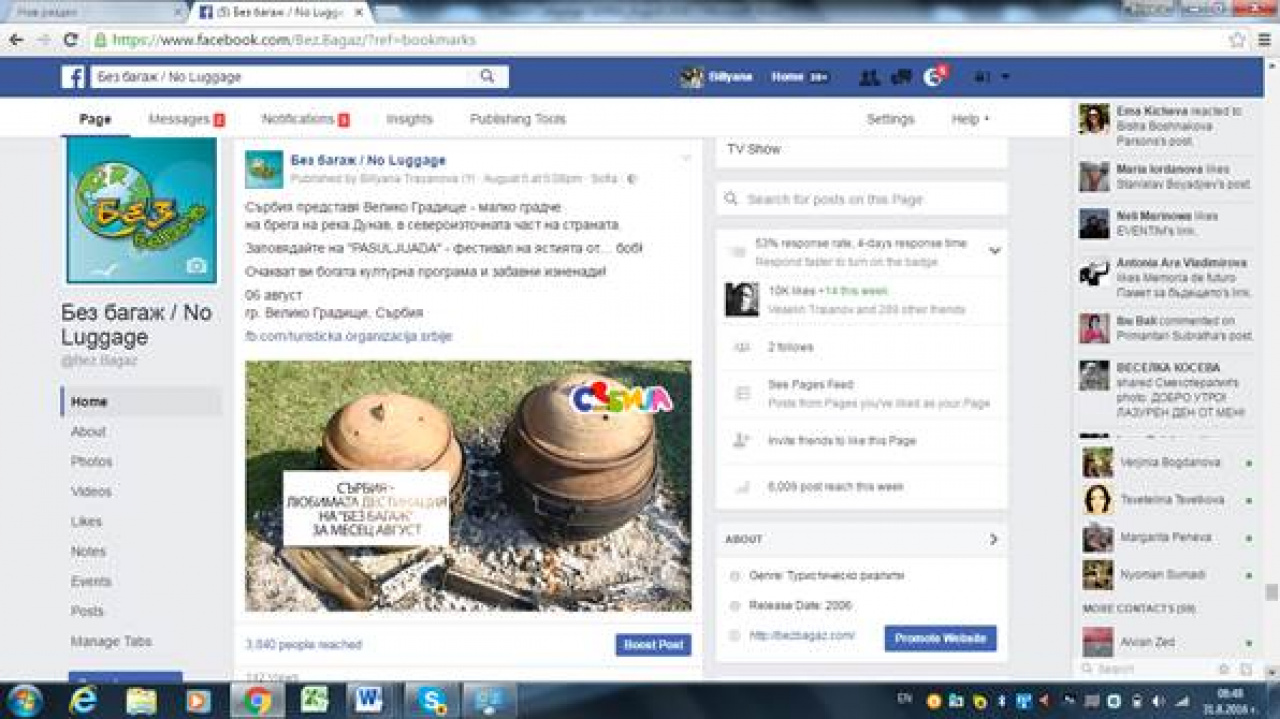Expand the ABOUT section arrow
This screenshot has width=1280, height=719.
pos(993,539)
